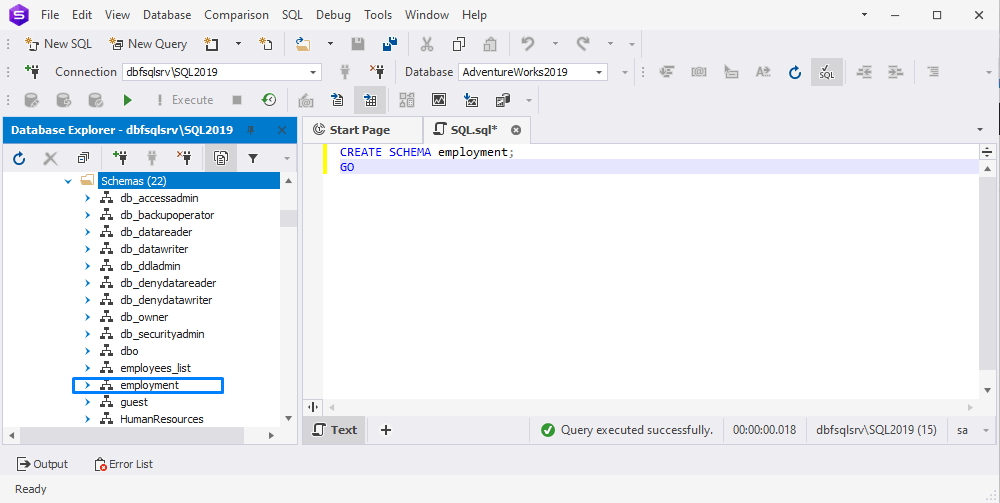1000x503 pixels.
Task: Refresh the Database Explorer tree
Action: (x=19, y=158)
